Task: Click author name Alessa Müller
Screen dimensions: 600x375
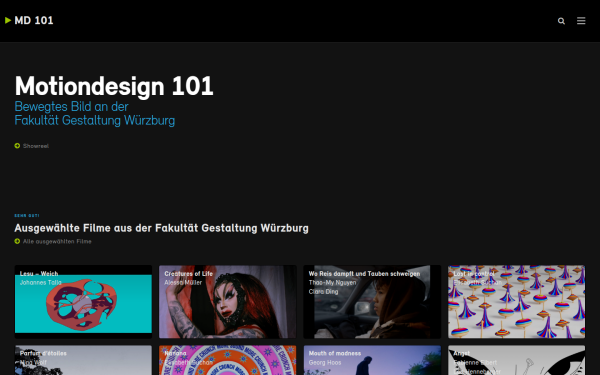Action: (x=183, y=283)
